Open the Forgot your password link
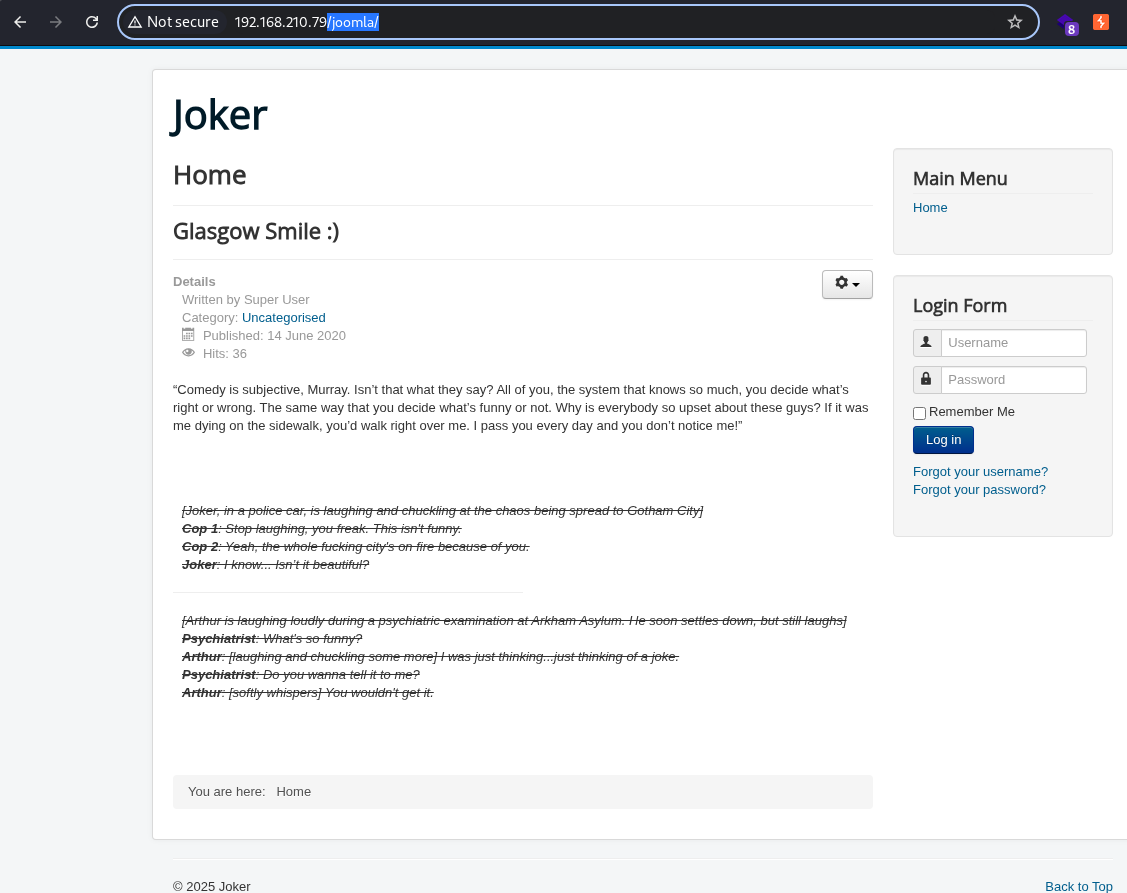 979,490
